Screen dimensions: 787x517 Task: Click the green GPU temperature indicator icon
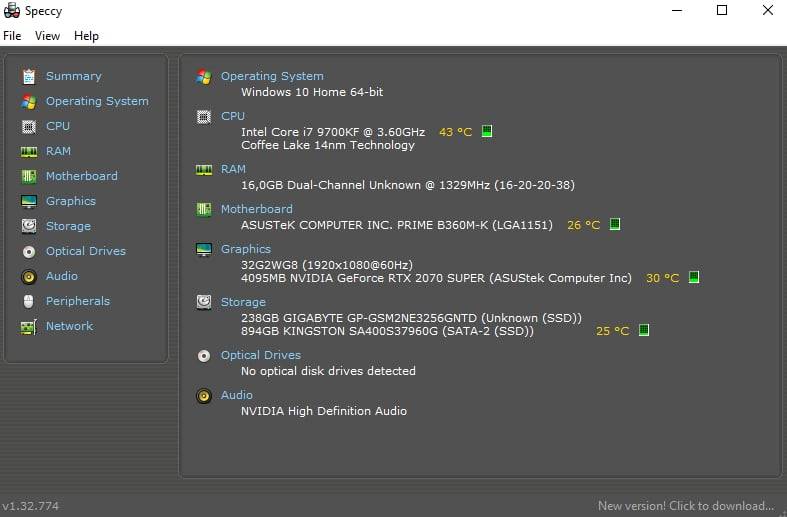pyautogui.click(x=694, y=277)
